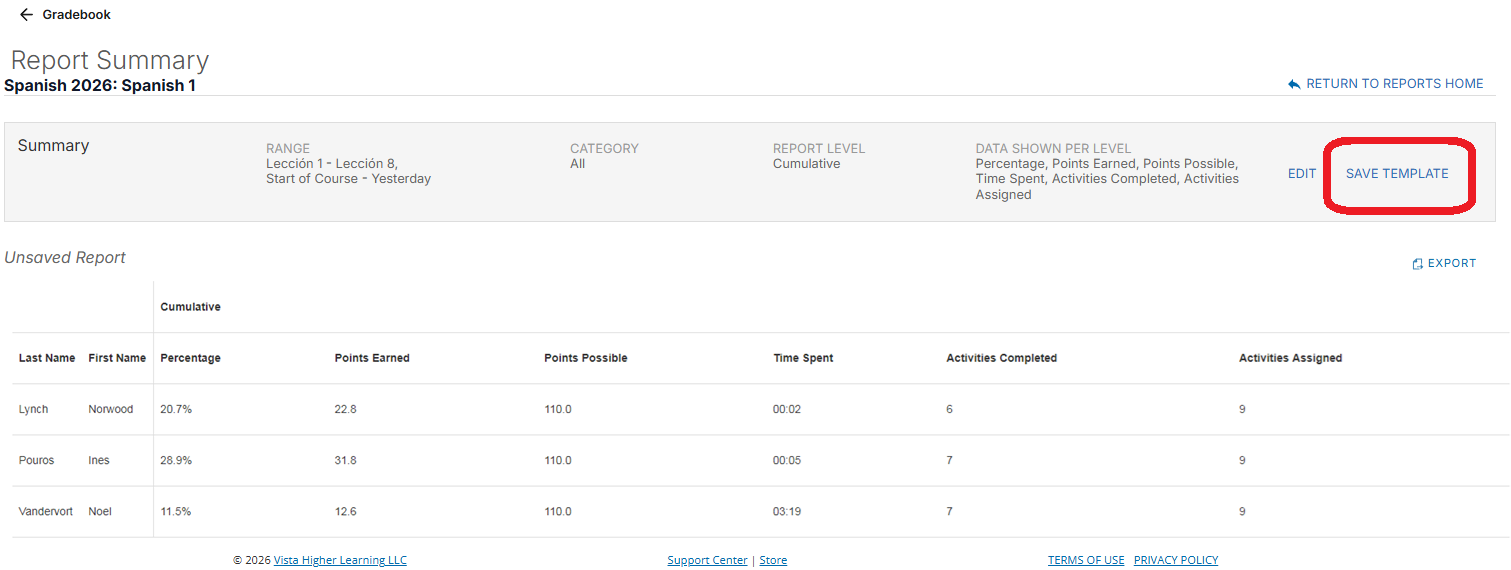1511x570 pixels.
Task: Select first name Ines
Action: pos(99,461)
